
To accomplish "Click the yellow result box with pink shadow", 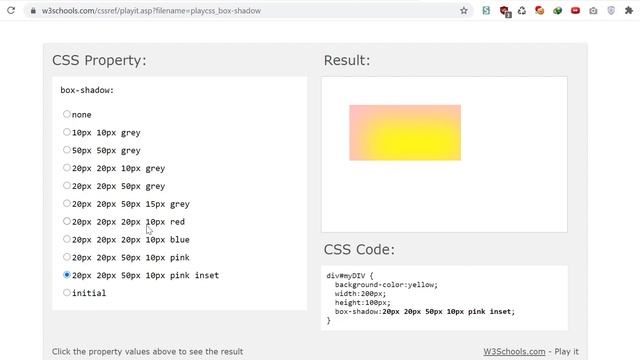I will pos(405,133).
